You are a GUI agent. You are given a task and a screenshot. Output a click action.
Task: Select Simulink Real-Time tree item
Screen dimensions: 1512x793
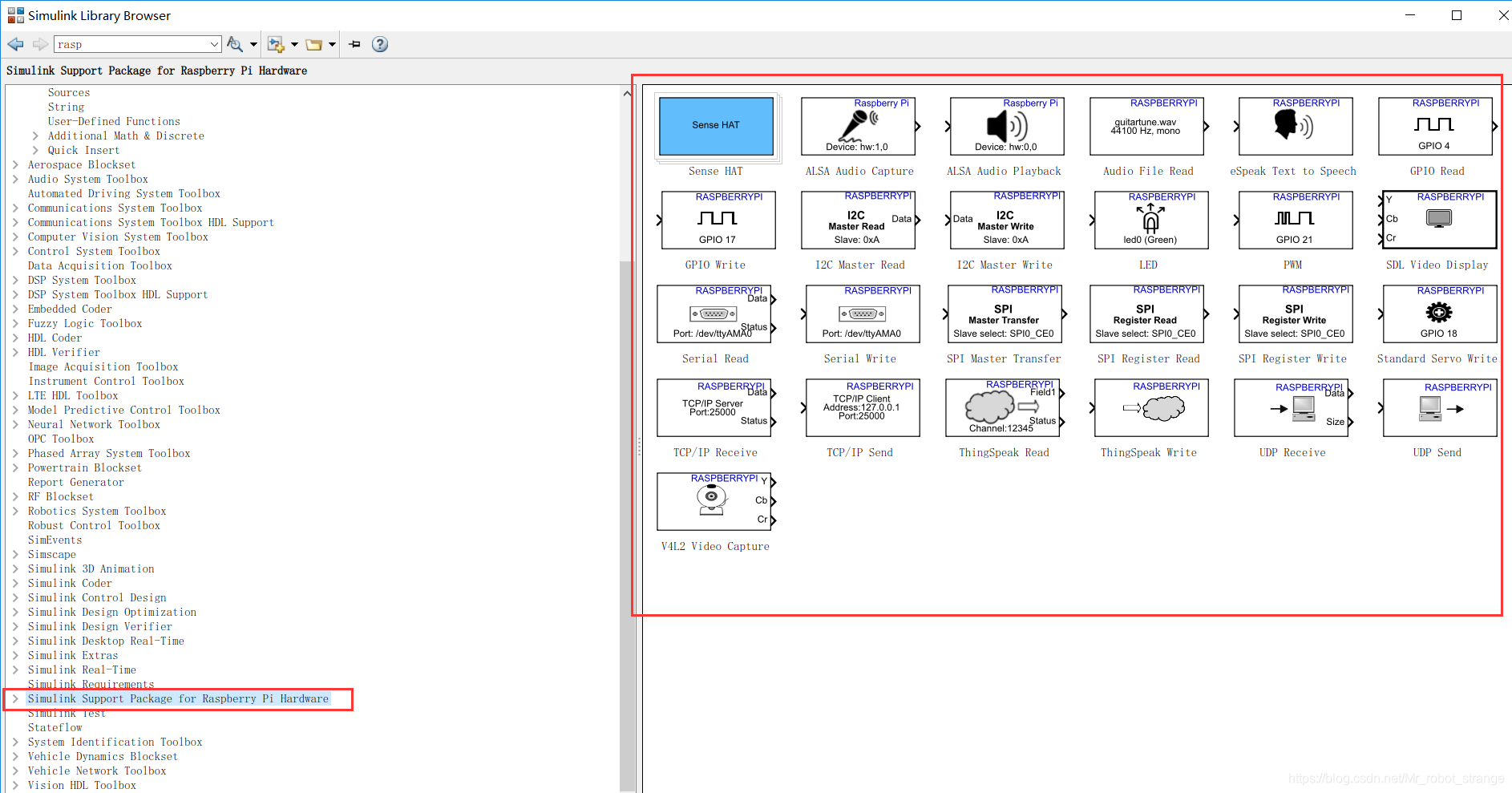point(82,670)
